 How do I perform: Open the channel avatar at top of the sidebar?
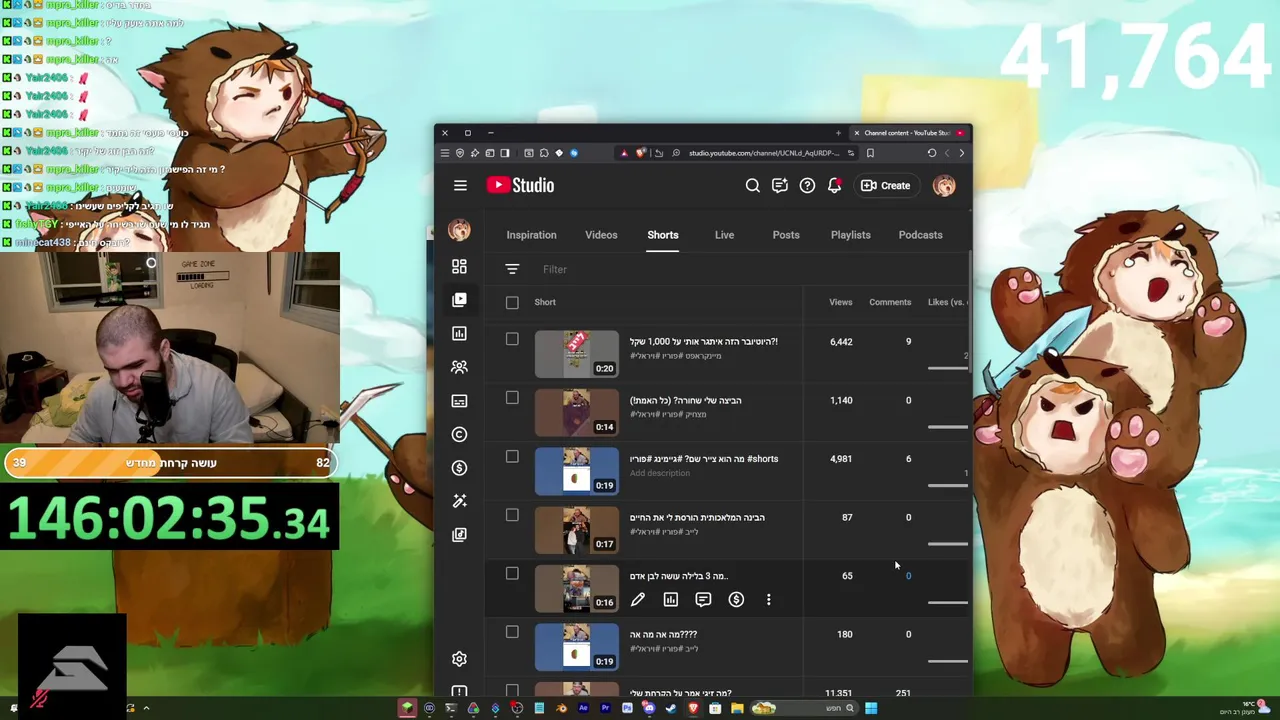tap(459, 230)
